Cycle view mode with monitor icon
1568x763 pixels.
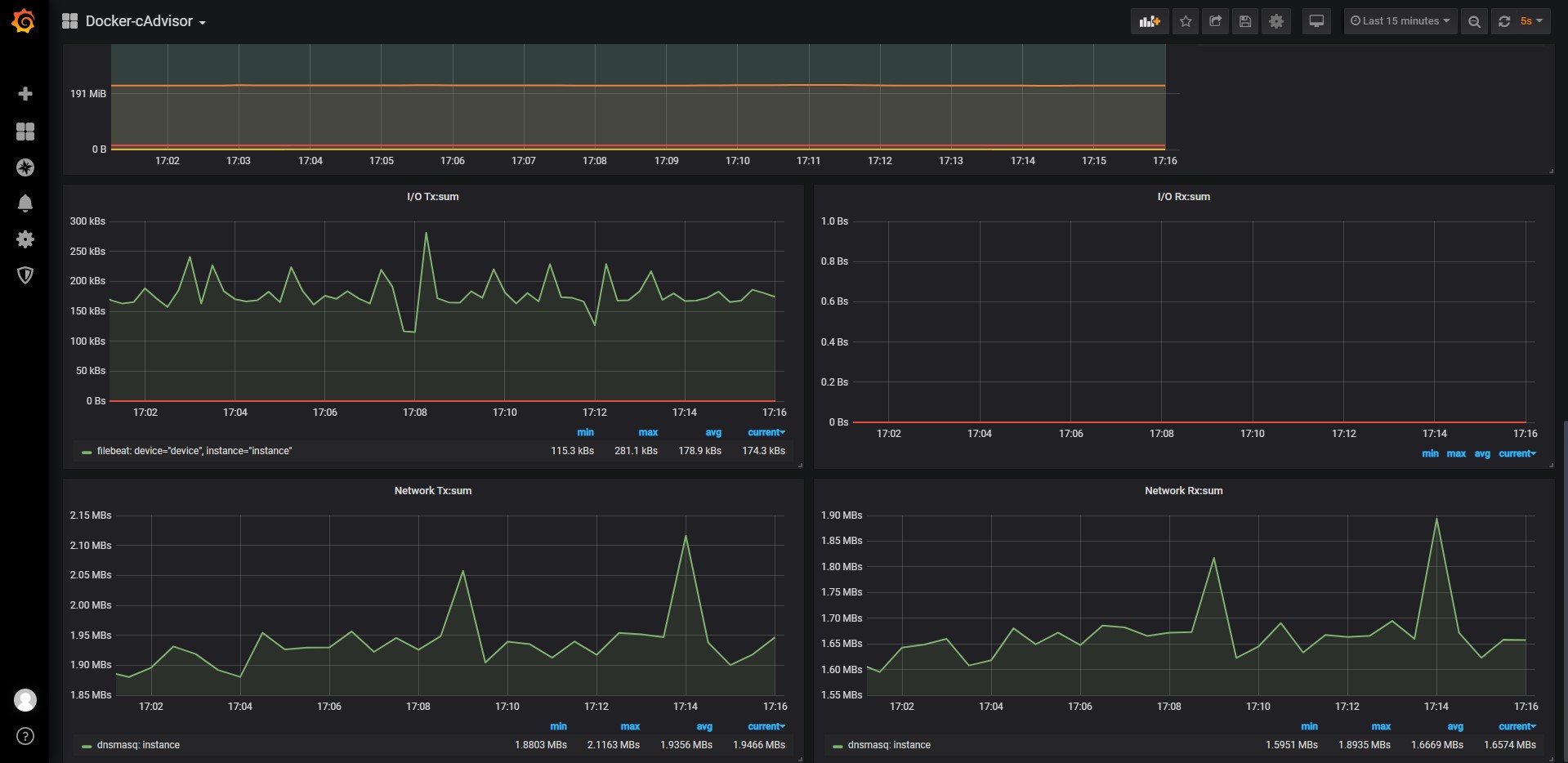coord(1316,21)
